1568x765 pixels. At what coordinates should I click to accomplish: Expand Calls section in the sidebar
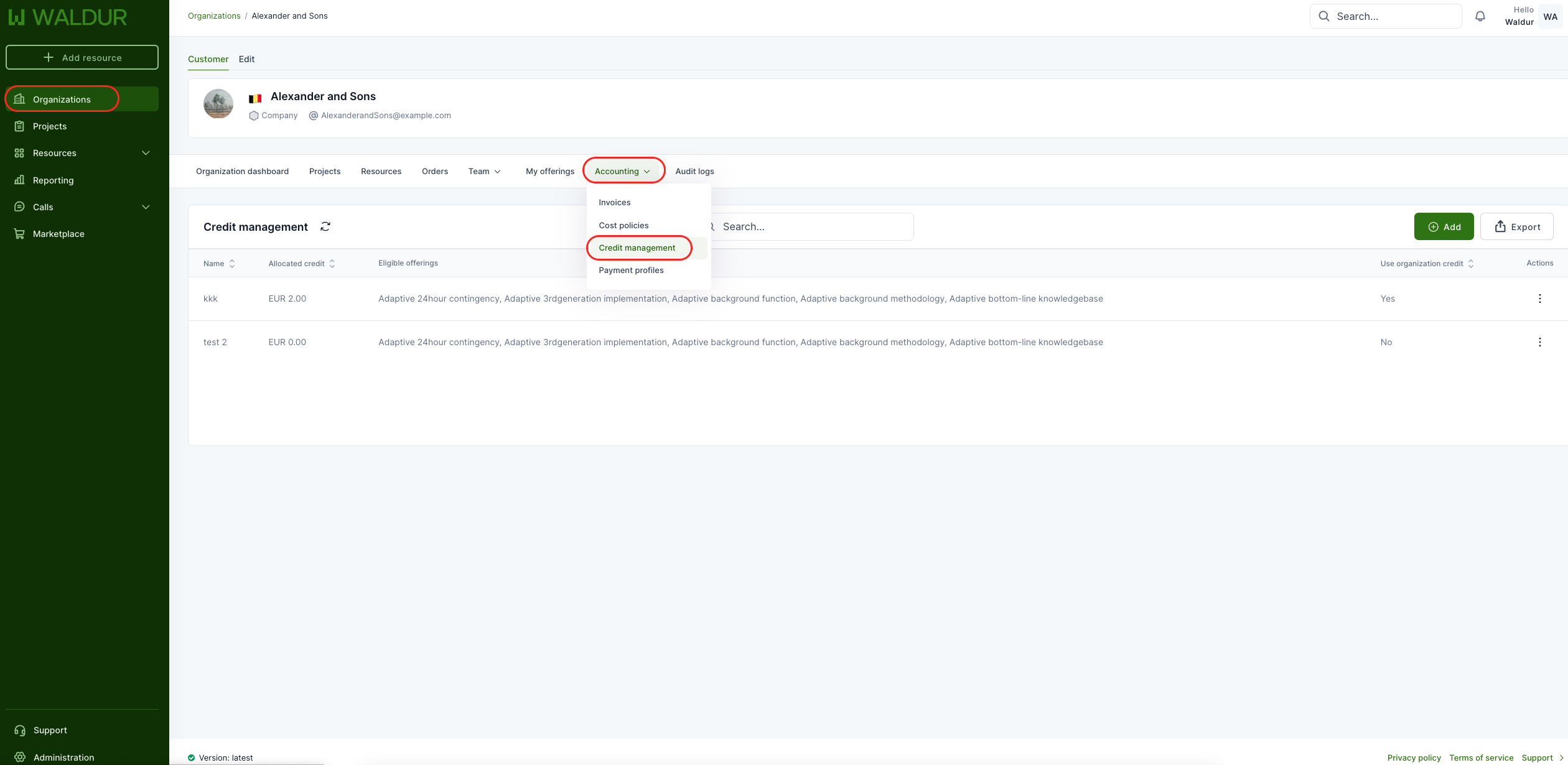coord(146,207)
